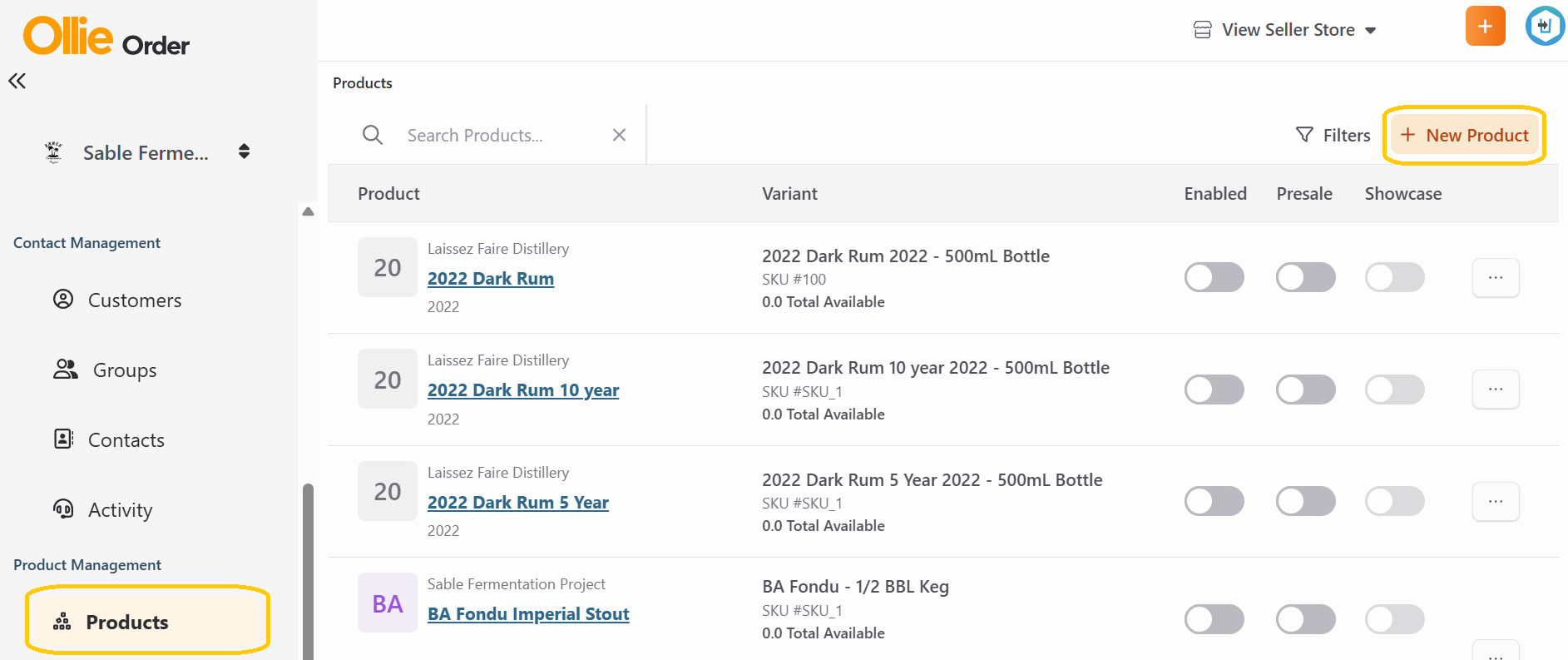Click the 'Contact Management' section heading
Screen dimensions: 1568x660
(x=87, y=243)
